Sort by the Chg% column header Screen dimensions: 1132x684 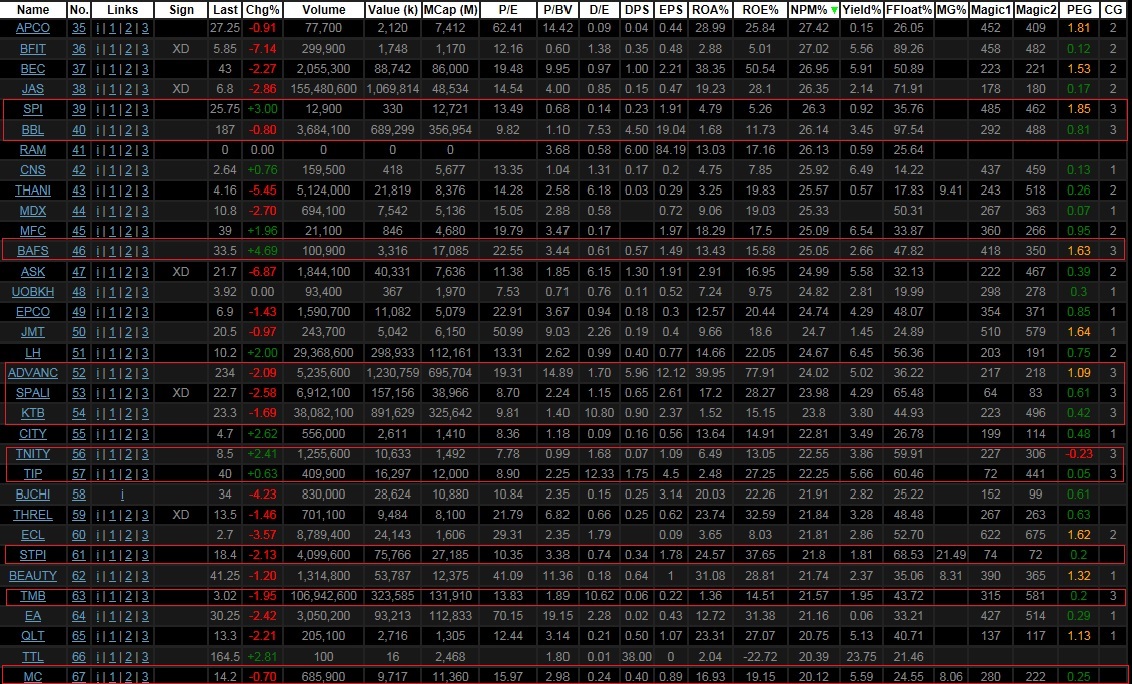point(262,9)
